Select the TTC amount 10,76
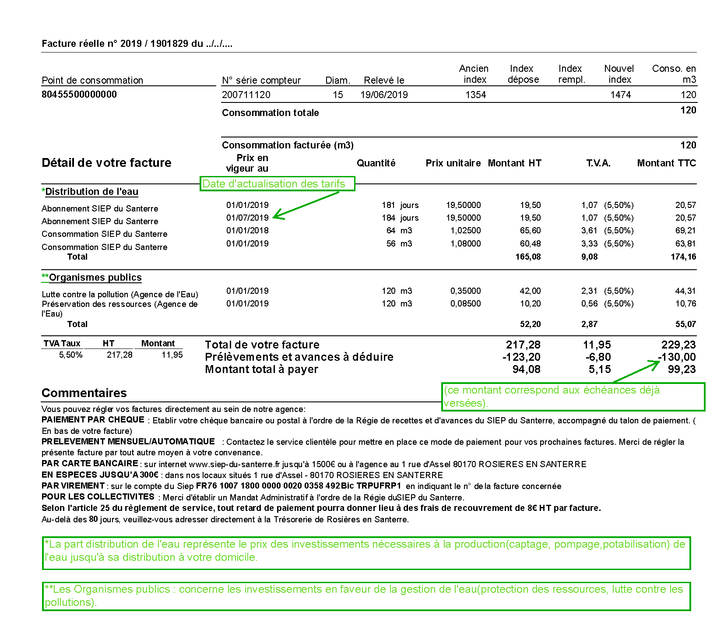Screen dimensions: 724x634 [x=685, y=303]
